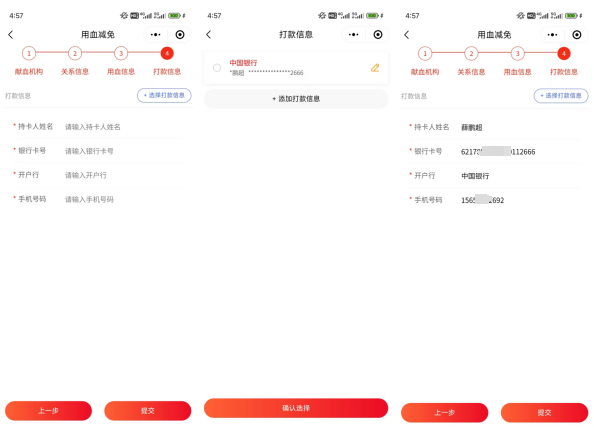Click 打款信息 page title on middle screen

click(296, 35)
